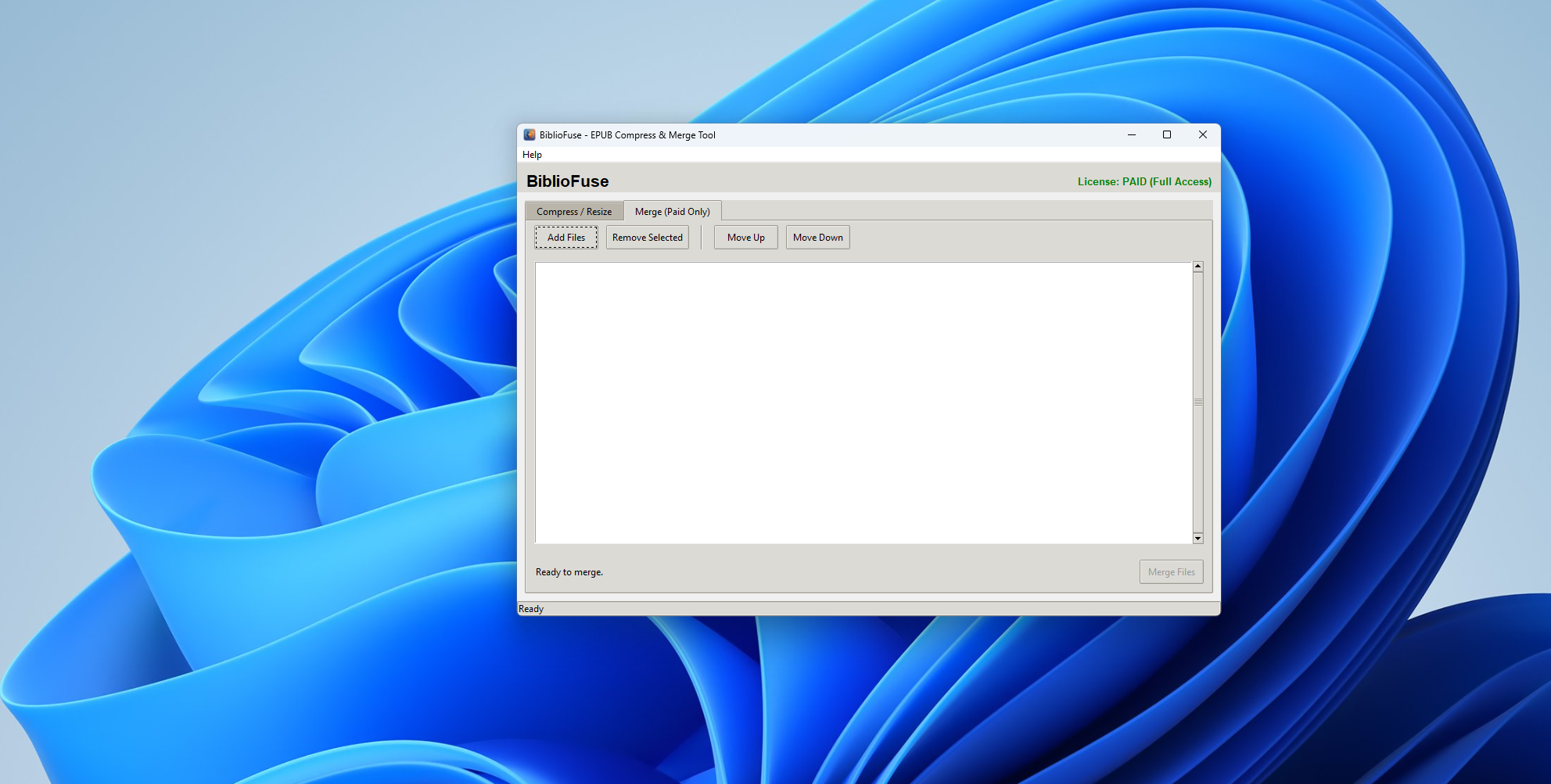The width and height of the screenshot is (1551, 784).
Task: Open the Help menu
Action: [x=533, y=154]
